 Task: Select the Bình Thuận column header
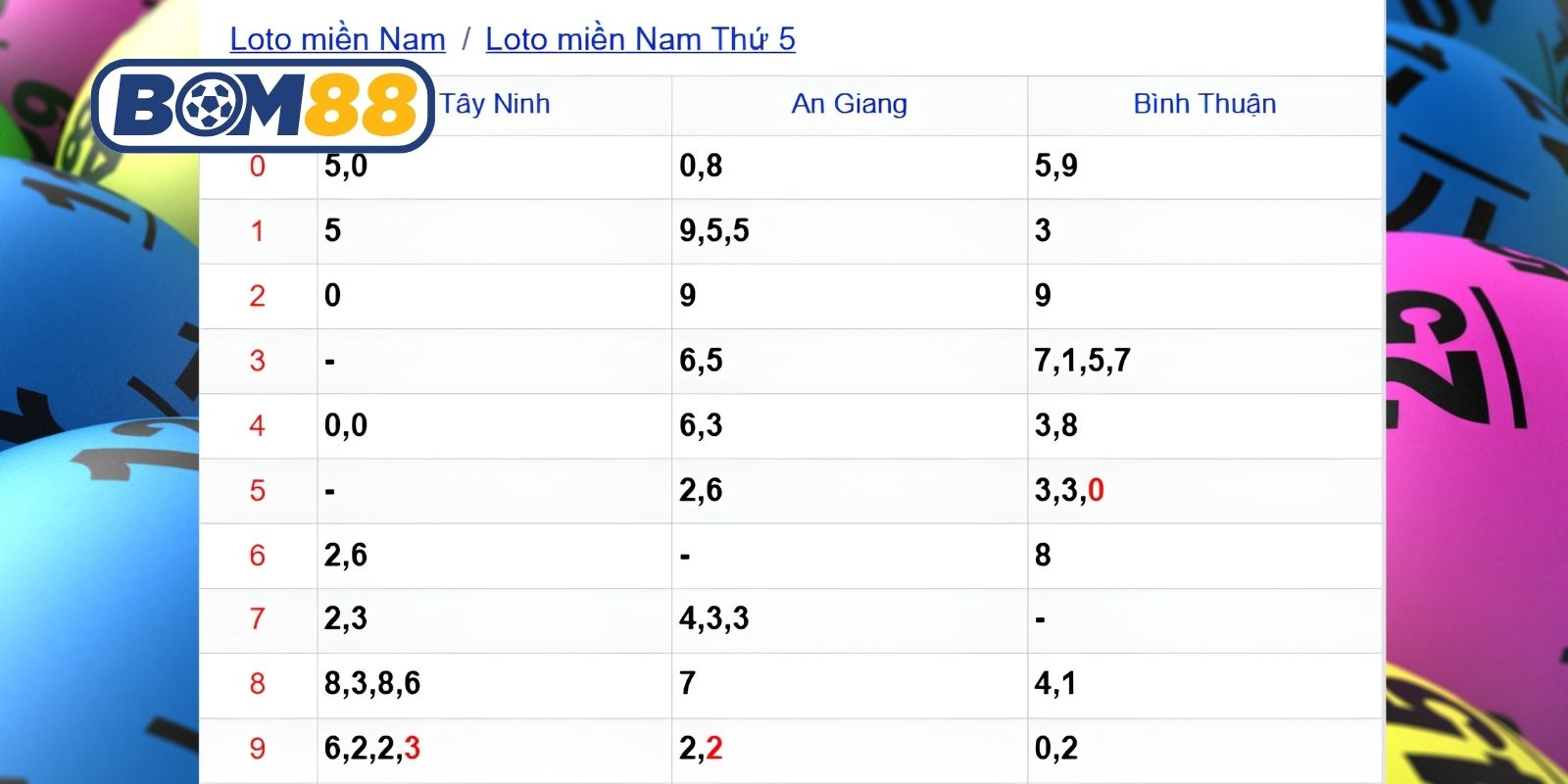tap(1204, 104)
